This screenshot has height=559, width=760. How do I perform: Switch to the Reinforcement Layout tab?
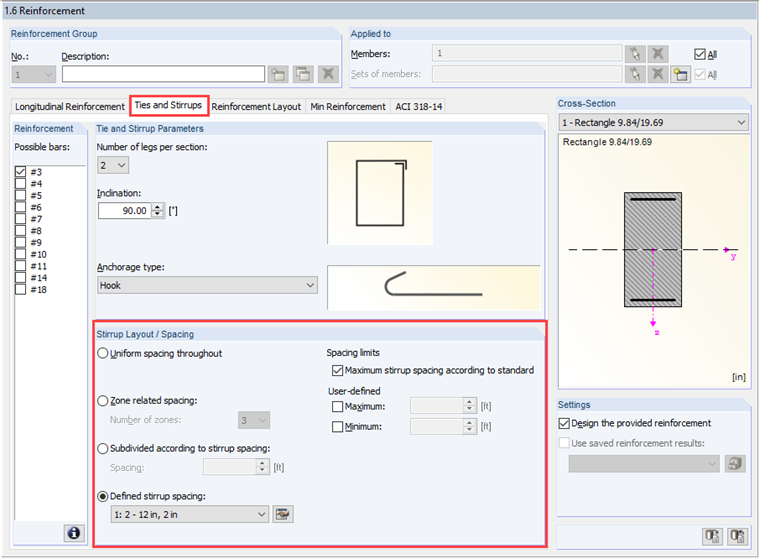pyautogui.click(x=256, y=107)
